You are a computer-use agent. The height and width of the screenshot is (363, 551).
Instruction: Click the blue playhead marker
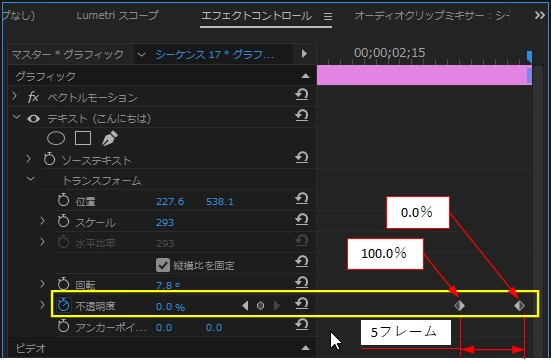(x=529, y=57)
